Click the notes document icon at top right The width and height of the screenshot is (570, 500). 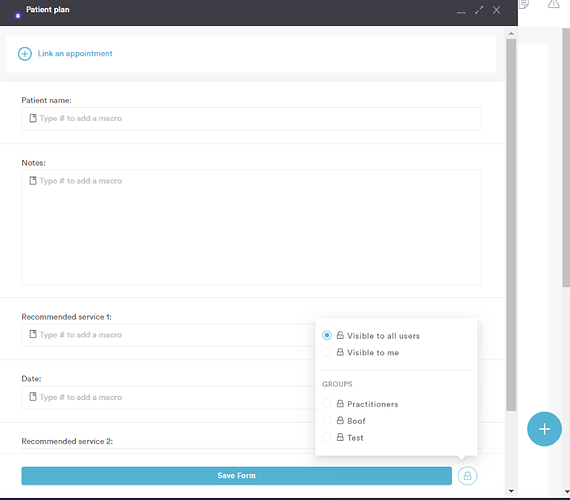524,4
